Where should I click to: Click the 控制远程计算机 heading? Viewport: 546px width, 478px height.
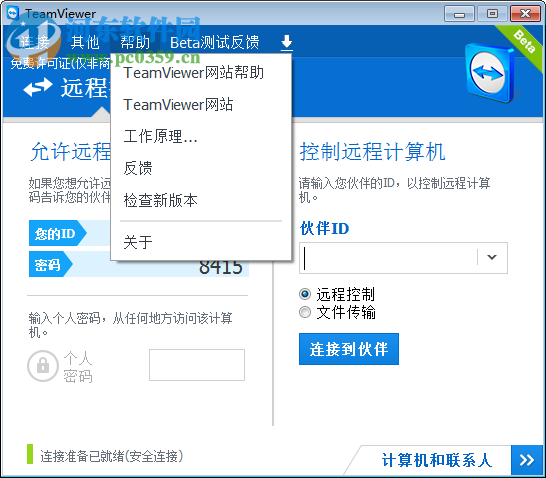click(x=372, y=151)
